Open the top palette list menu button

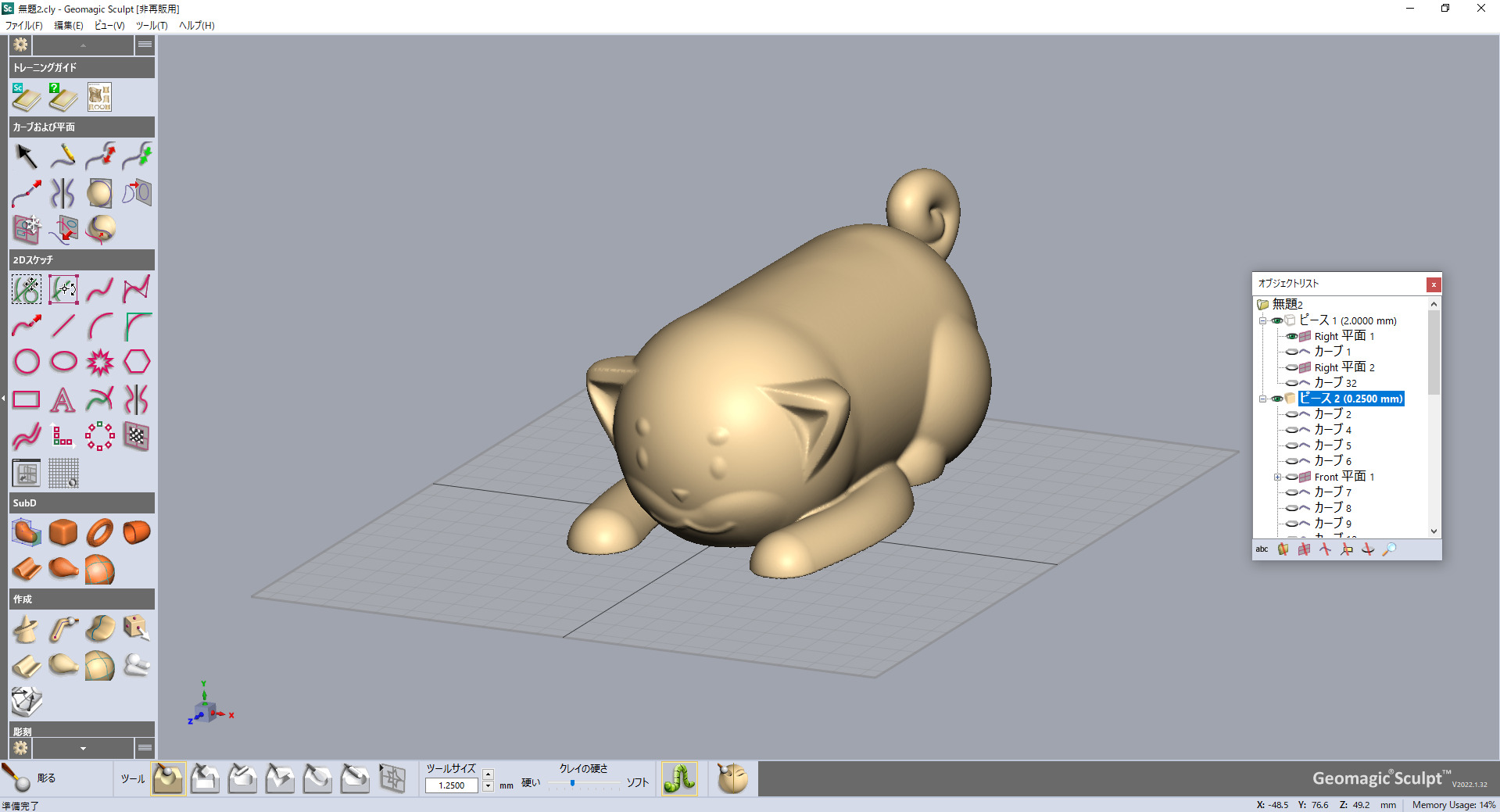[145, 45]
